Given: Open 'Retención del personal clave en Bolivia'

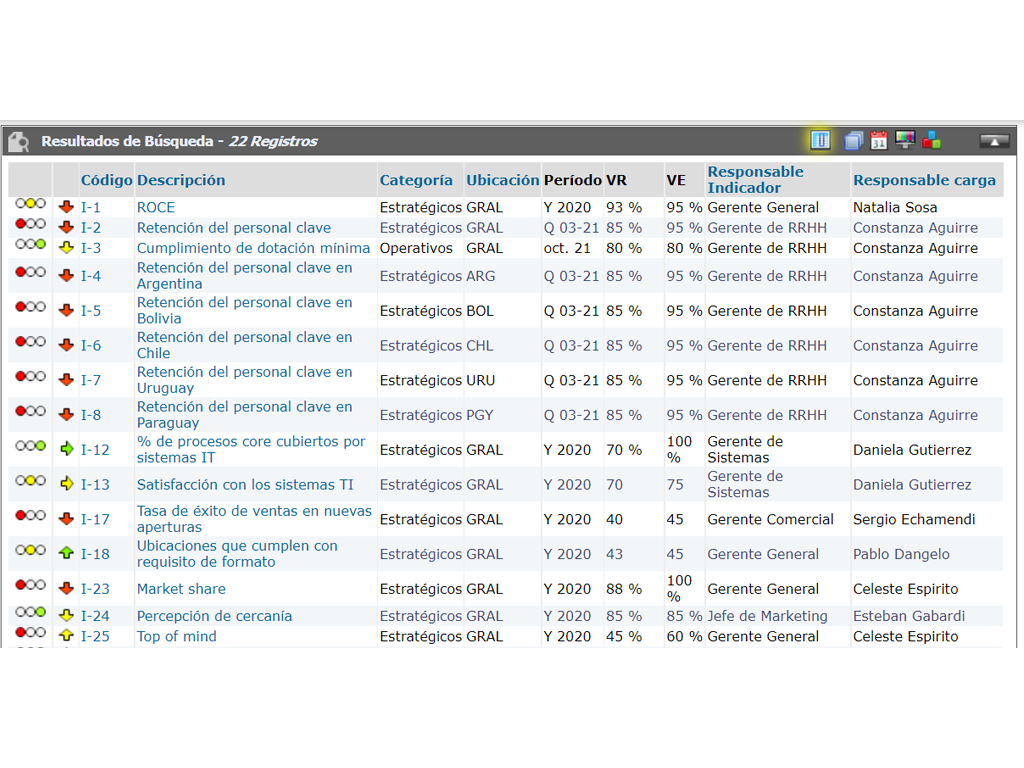Looking at the screenshot, I should 244,310.
